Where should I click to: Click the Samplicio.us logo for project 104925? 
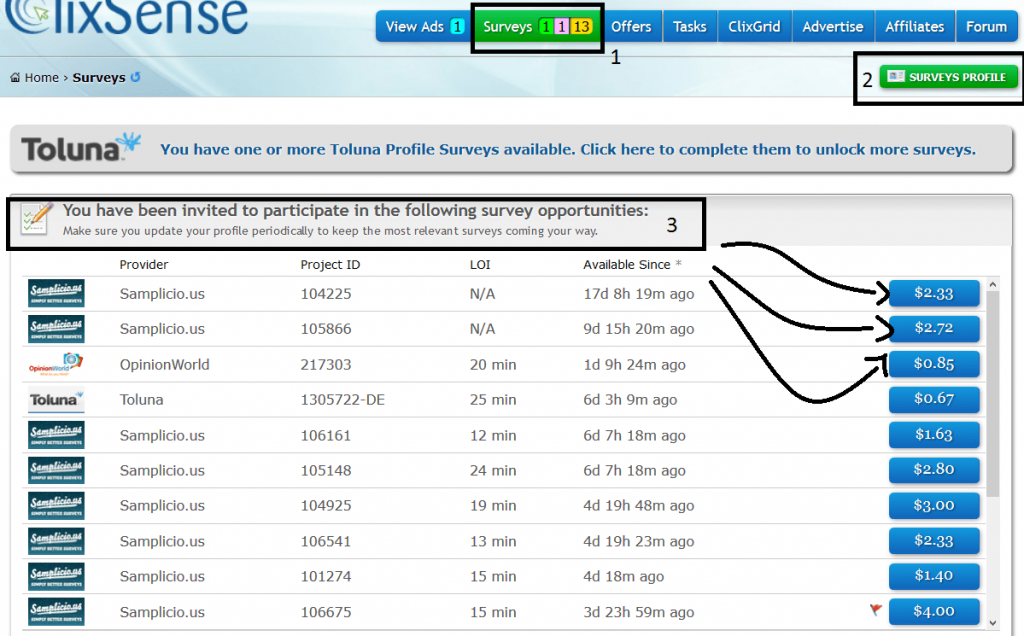point(56,505)
